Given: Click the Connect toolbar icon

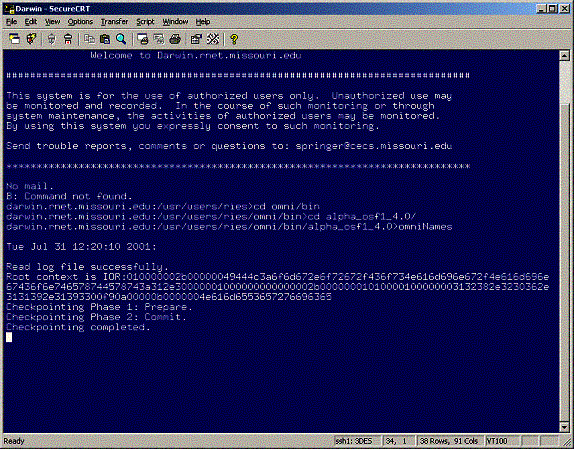Looking at the screenshot, I should click(x=15, y=39).
